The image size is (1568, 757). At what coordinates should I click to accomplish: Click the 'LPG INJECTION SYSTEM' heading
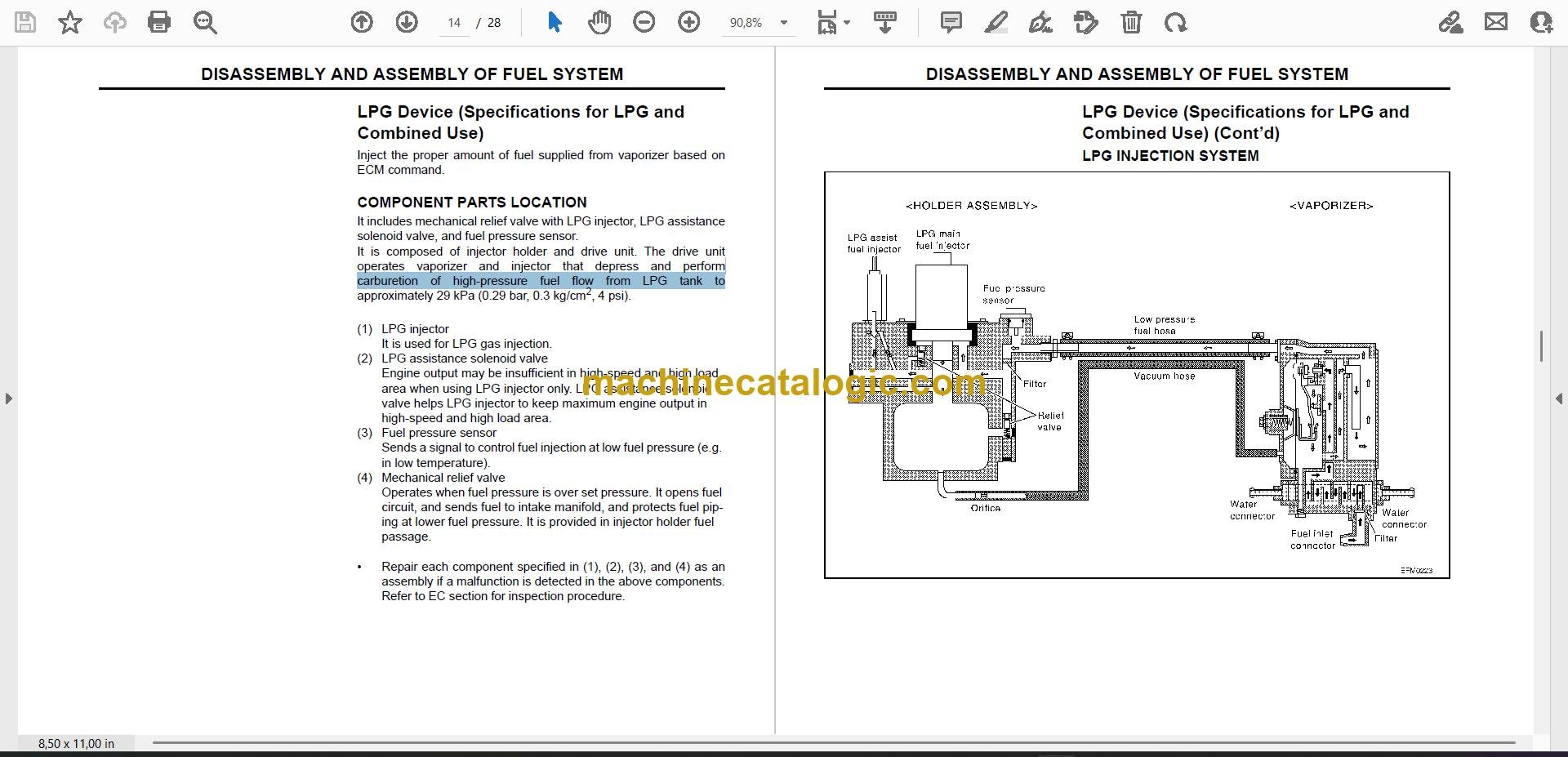(x=1170, y=155)
